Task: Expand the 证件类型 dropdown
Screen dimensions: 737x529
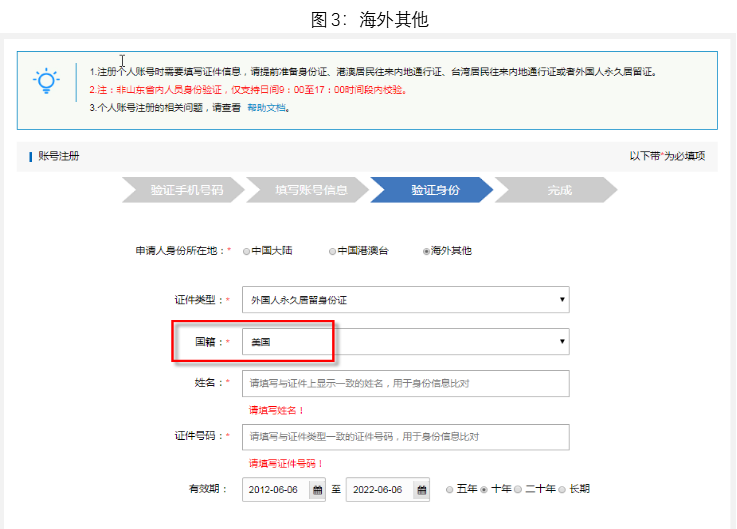Action: (405, 299)
